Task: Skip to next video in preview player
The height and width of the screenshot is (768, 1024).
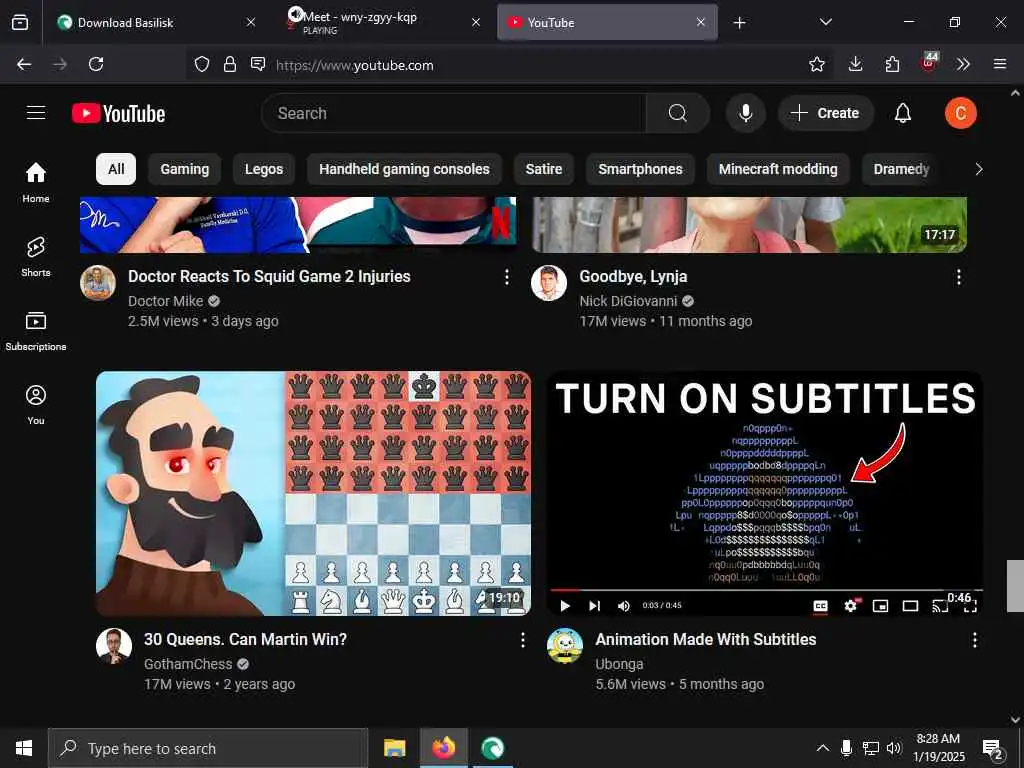Action: (594, 606)
